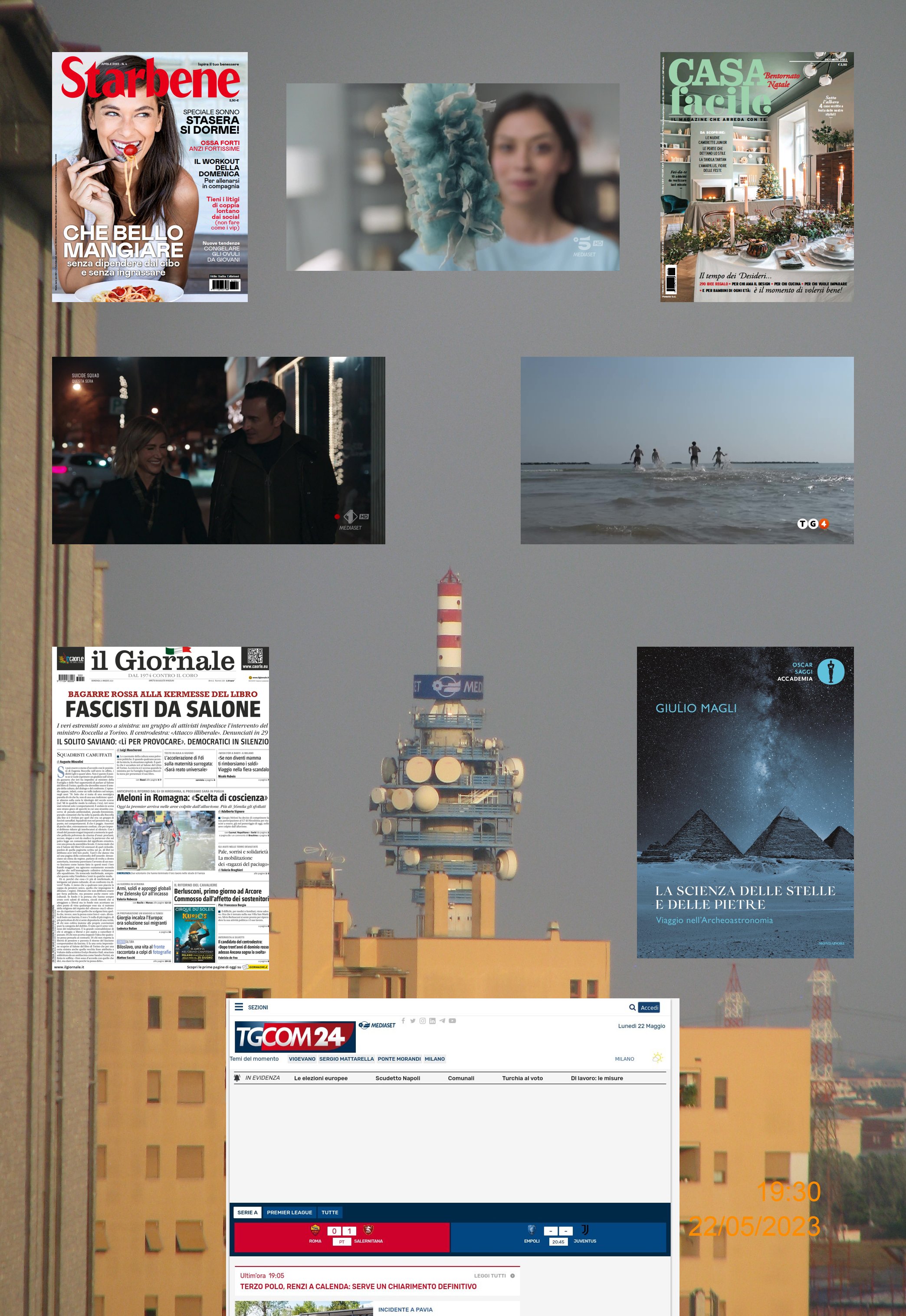Open the Scudetto Napoli link

[x=397, y=1078]
